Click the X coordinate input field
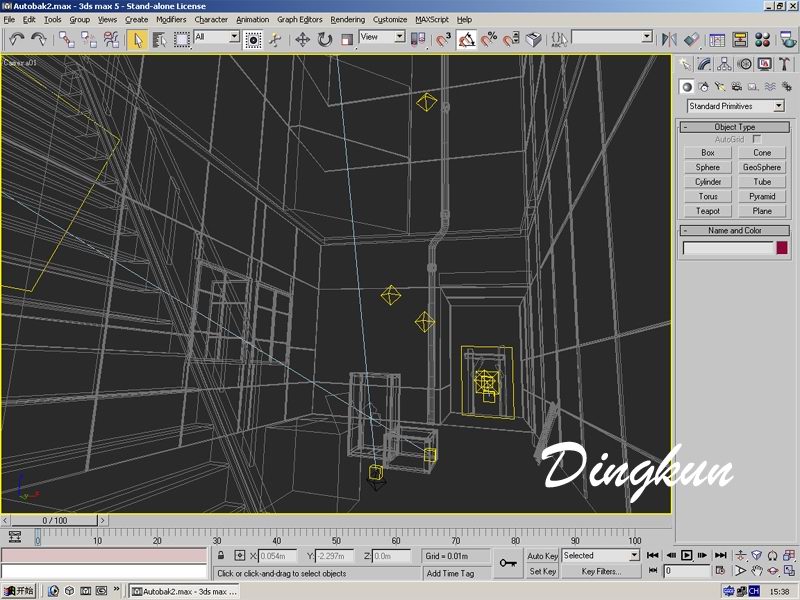Image resolution: width=800 pixels, height=600 pixels. [x=278, y=556]
